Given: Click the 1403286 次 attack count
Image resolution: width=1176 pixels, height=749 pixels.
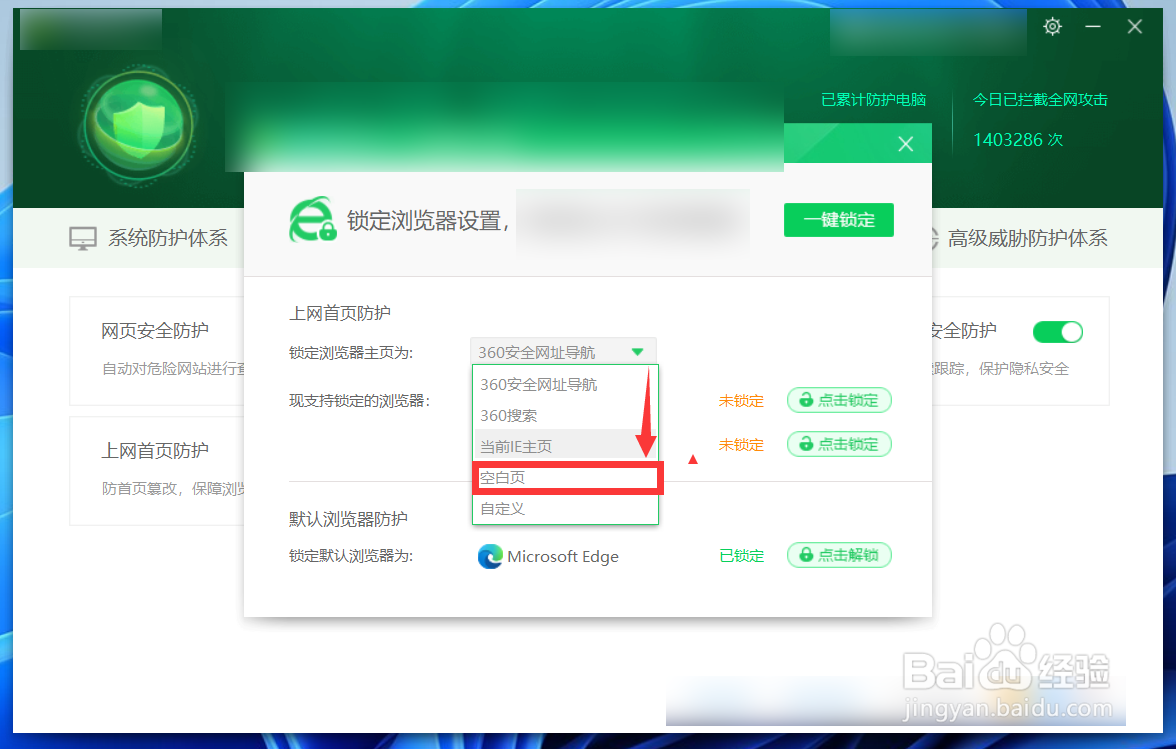Looking at the screenshot, I should (x=1018, y=140).
